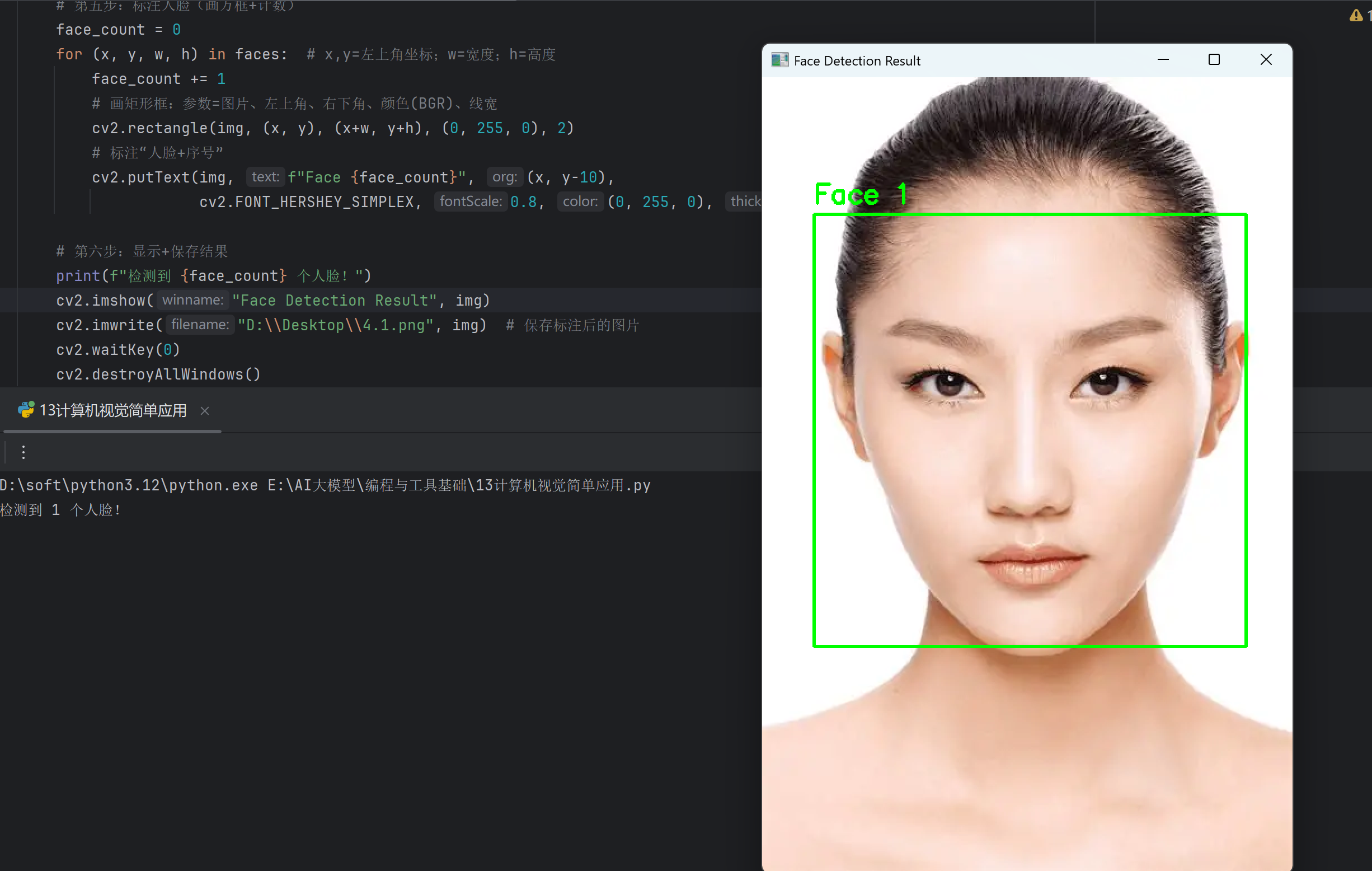Image resolution: width=1372 pixels, height=871 pixels.
Task: Click the filename: inlay hint in cv2.imwrite
Action: pyautogui.click(x=200, y=324)
